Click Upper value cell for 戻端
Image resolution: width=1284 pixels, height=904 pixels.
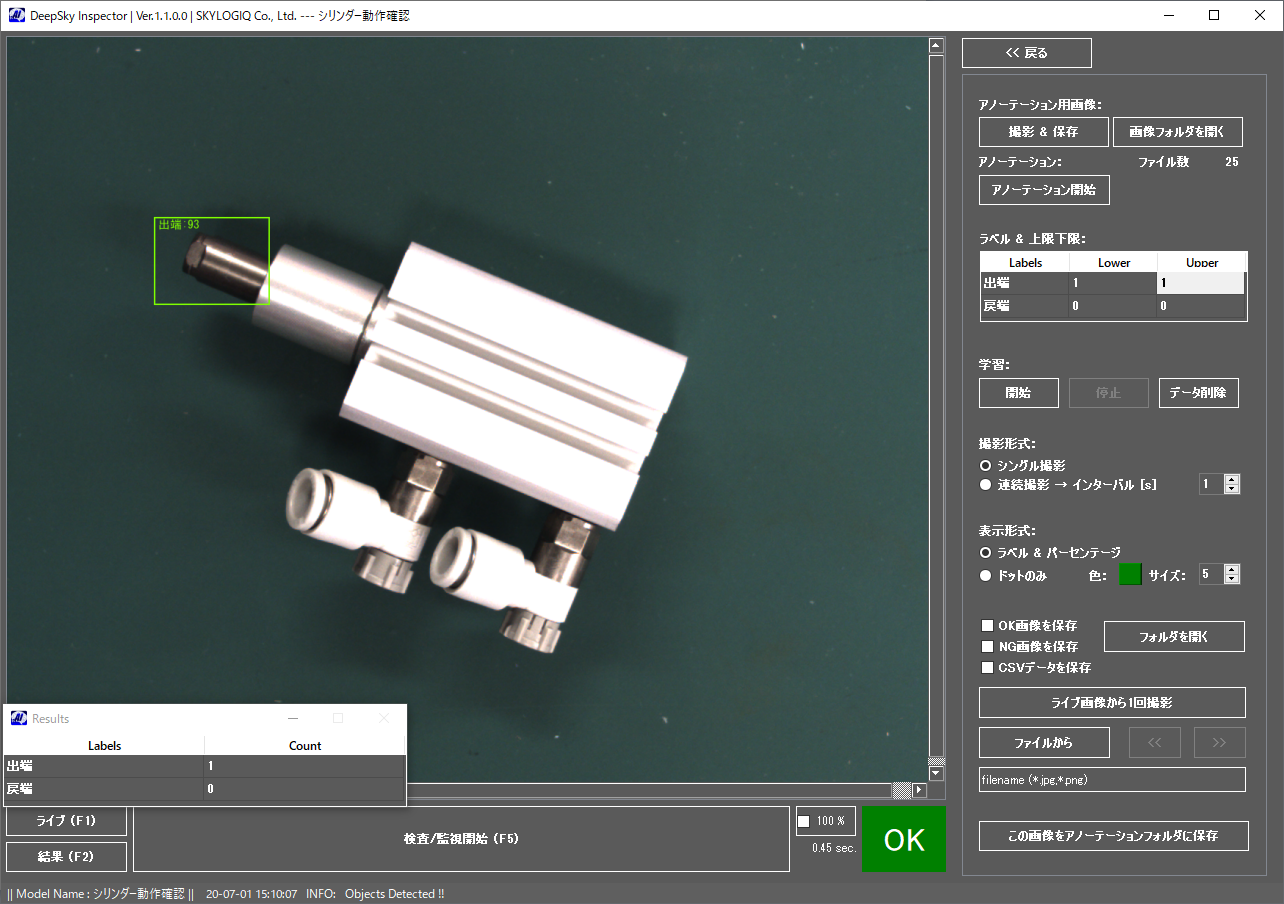click(x=1202, y=306)
